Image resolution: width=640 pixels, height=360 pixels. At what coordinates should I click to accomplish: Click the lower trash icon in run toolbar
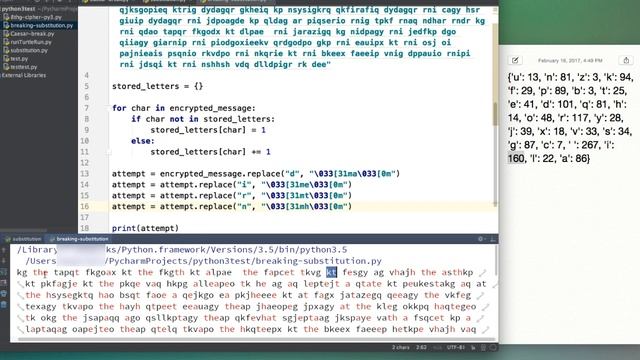(4, 304)
